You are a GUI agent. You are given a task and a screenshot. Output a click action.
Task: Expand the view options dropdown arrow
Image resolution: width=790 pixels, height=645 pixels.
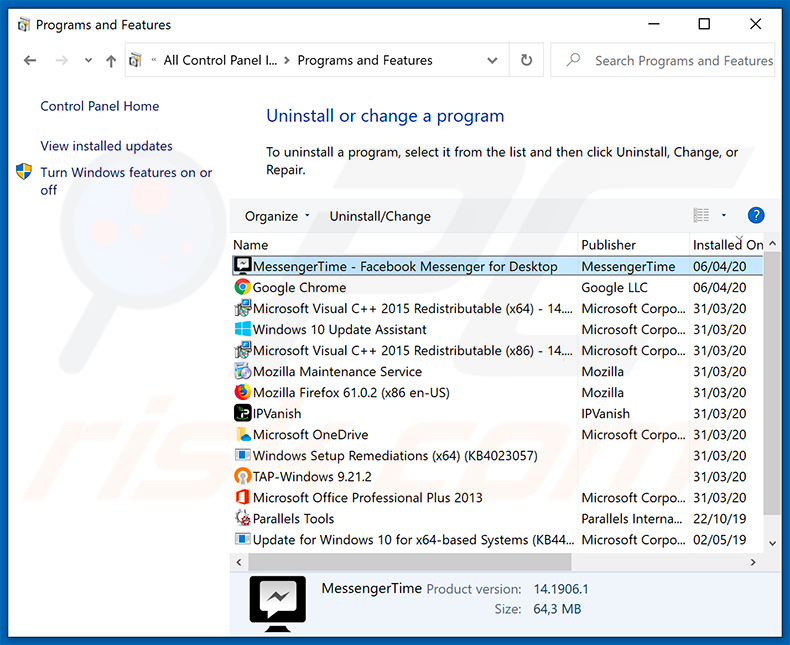724,215
